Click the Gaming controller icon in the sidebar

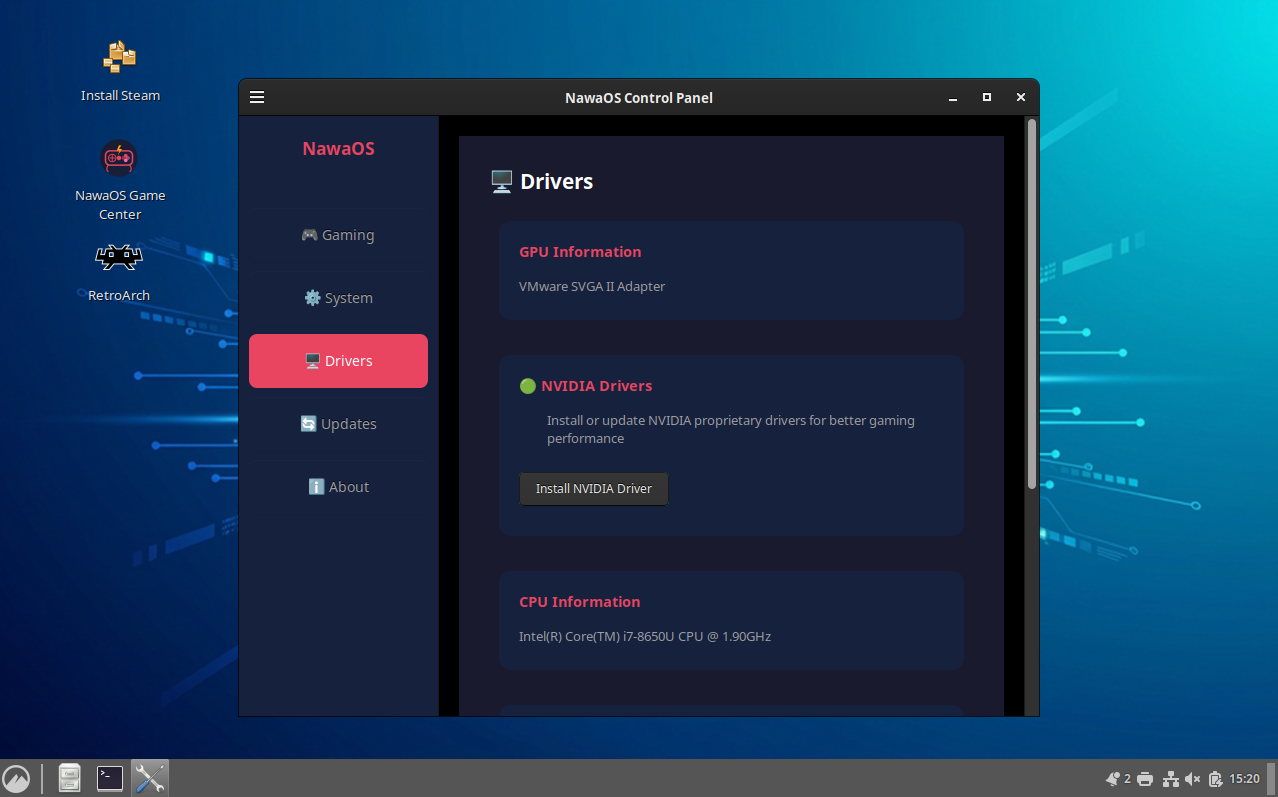(x=309, y=234)
